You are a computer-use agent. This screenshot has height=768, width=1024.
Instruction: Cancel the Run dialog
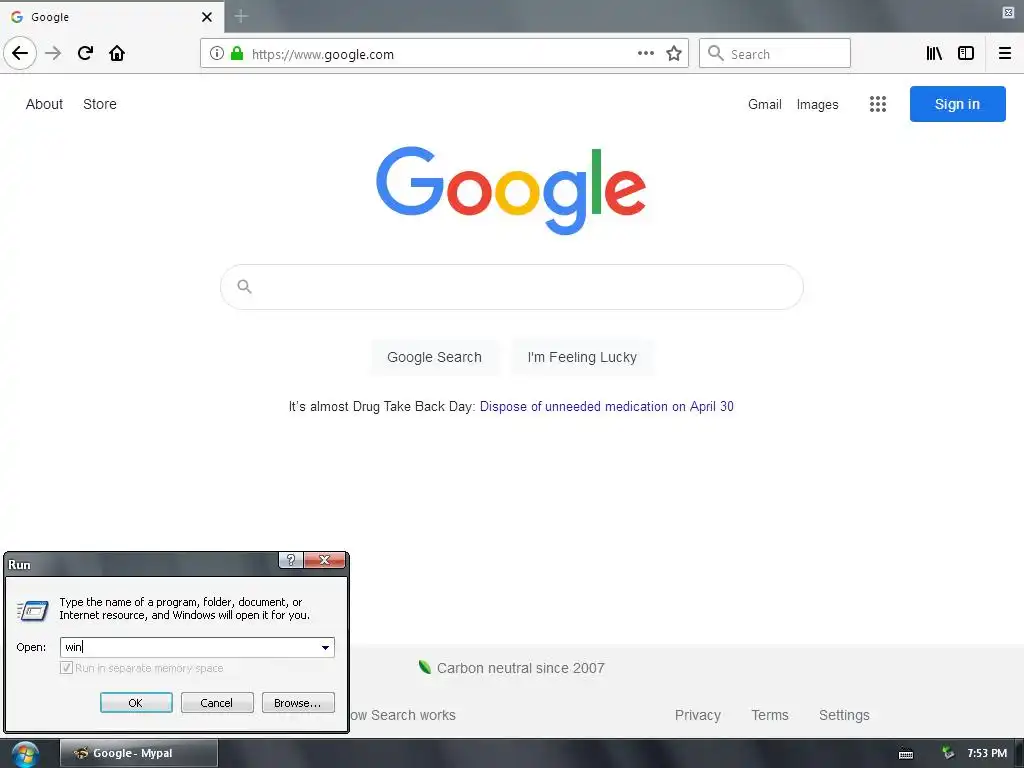217,703
